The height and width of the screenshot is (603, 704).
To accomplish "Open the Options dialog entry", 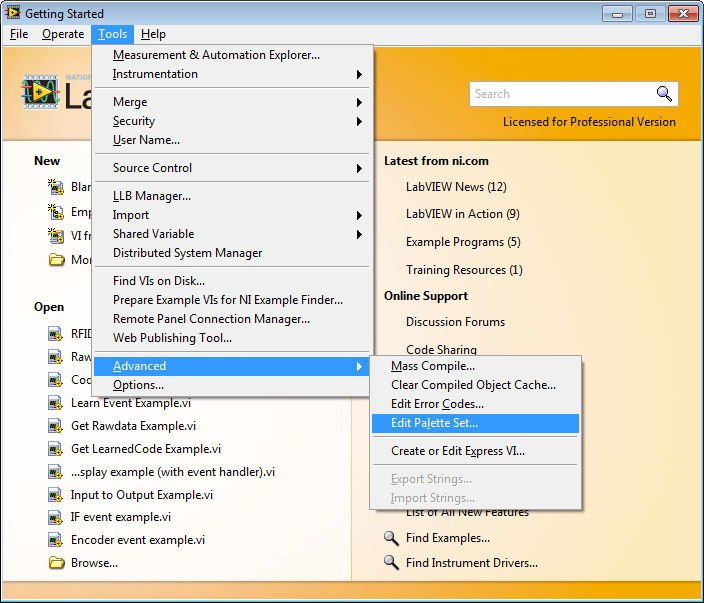I will [232, 385].
